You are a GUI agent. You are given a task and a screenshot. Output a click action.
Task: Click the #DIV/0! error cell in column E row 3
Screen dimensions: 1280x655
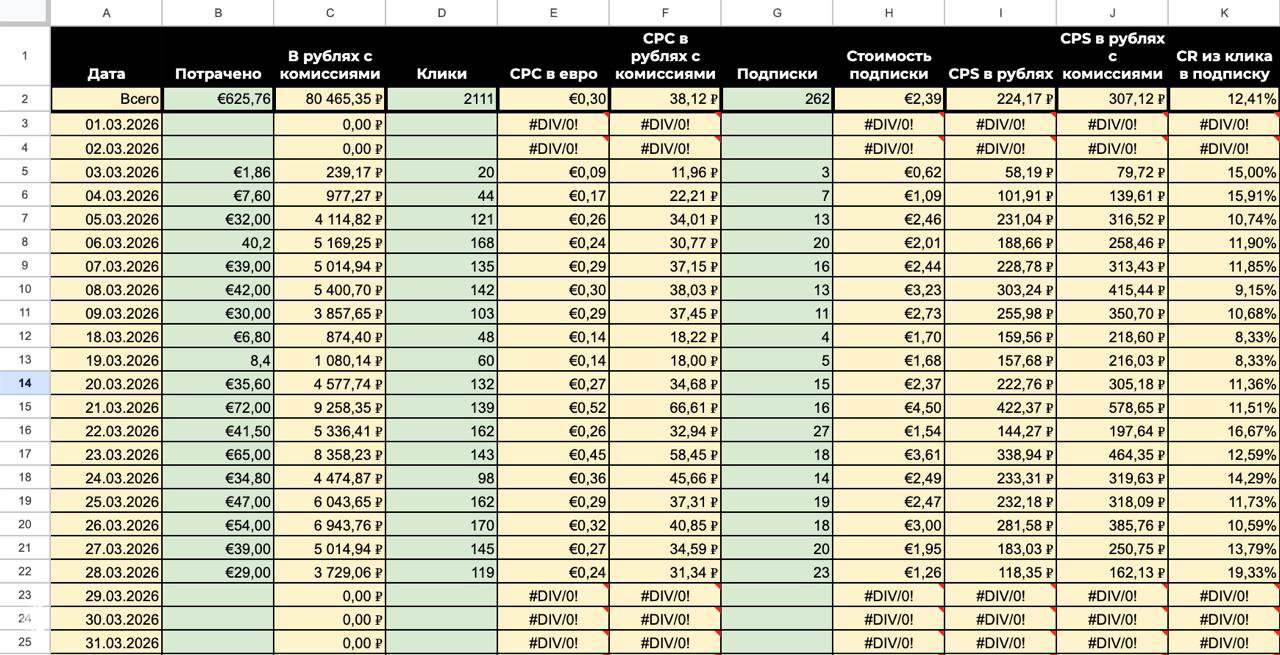coord(553,123)
